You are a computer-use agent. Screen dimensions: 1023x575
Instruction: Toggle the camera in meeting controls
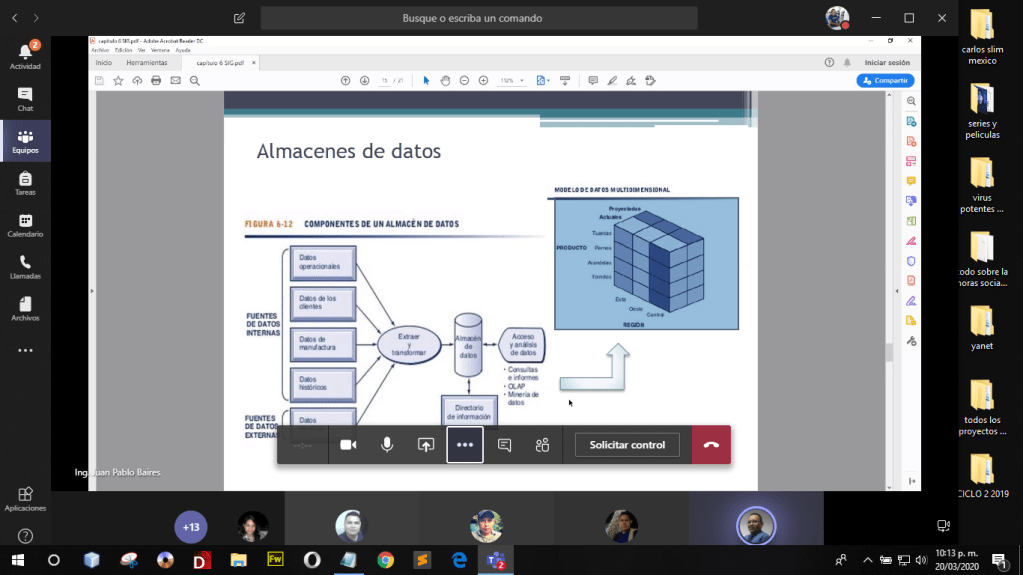point(348,445)
